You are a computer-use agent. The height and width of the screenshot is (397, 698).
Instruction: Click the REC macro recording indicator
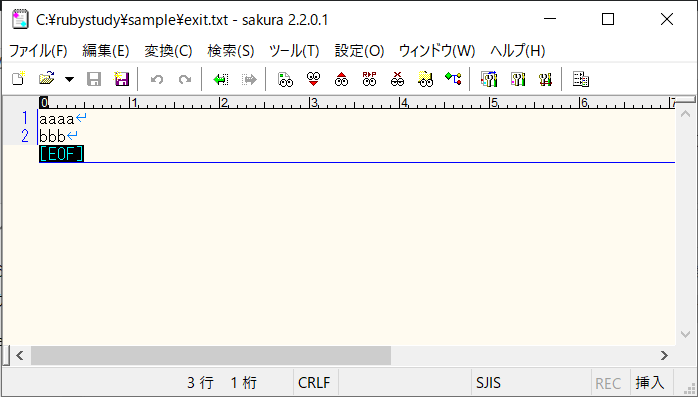608,383
